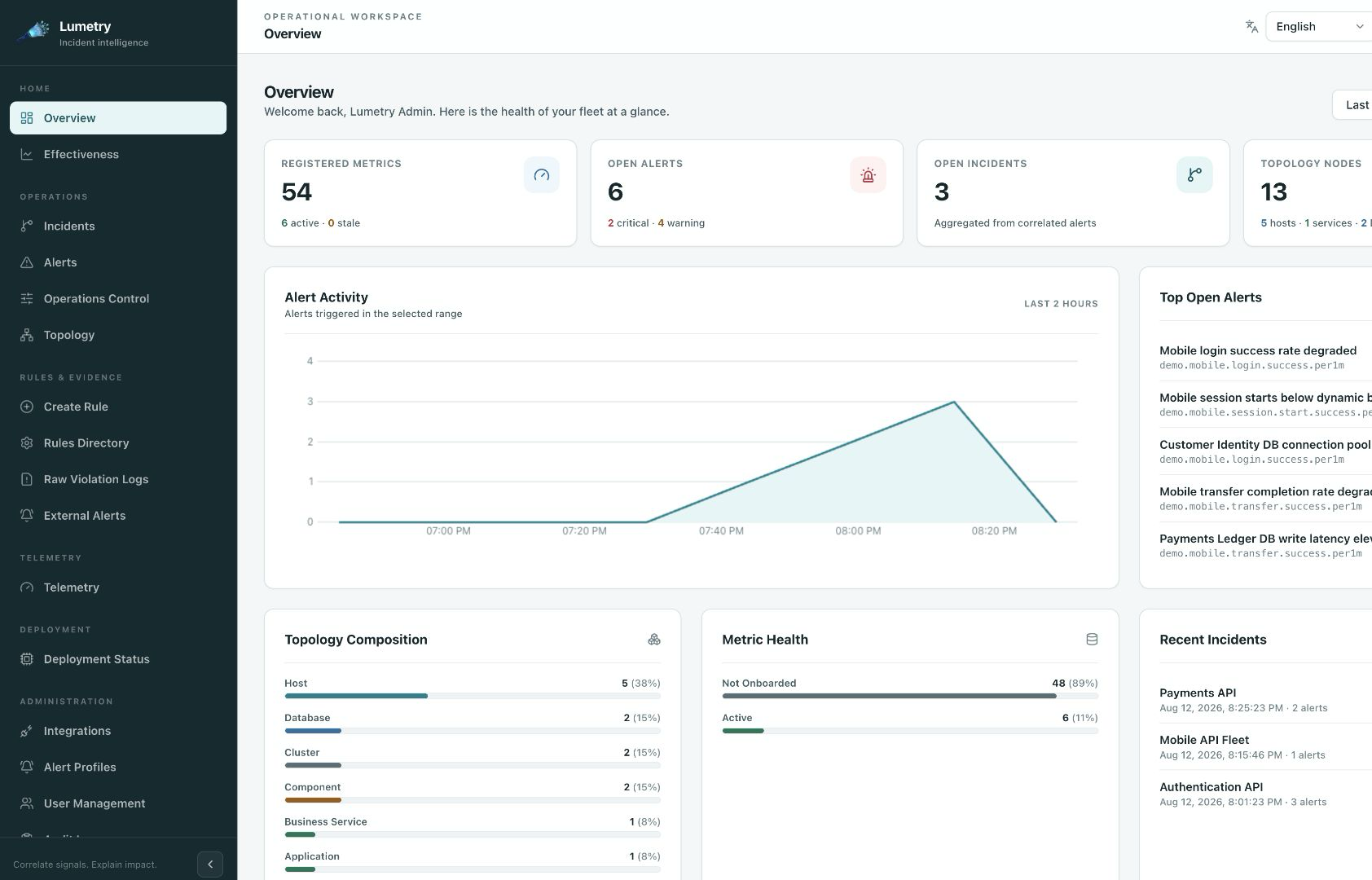Click the Operations Control sliders icon
Screen dimensions: 1372x880
(27, 298)
